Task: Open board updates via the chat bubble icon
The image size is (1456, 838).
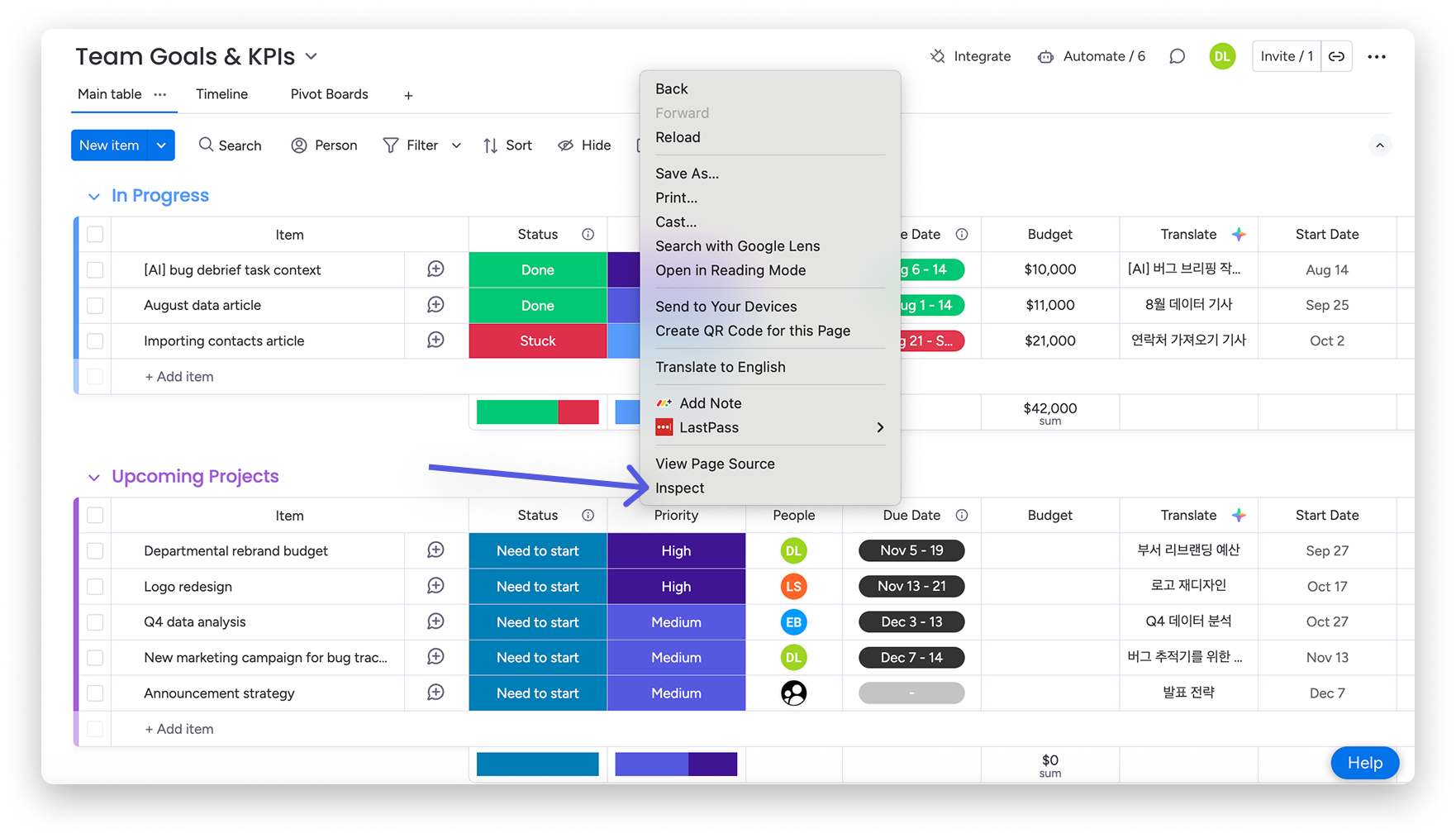Action: coord(1177,56)
